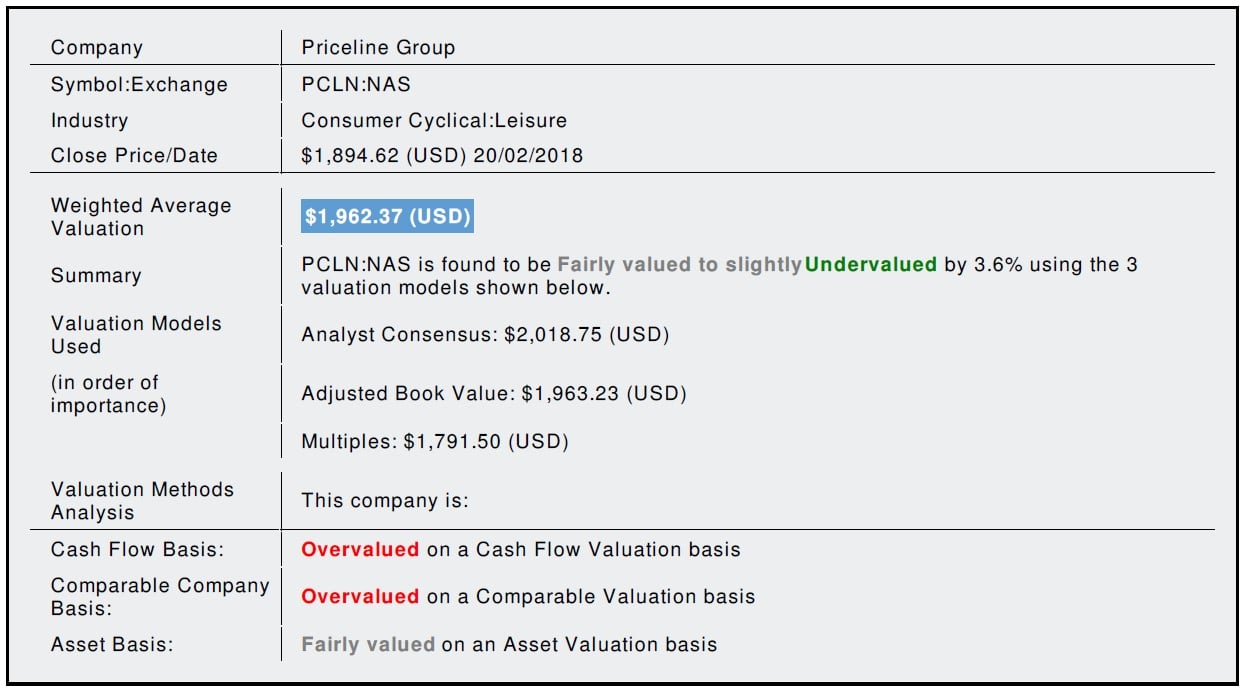Click the green Undervalued word in Summary

pos(870,266)
